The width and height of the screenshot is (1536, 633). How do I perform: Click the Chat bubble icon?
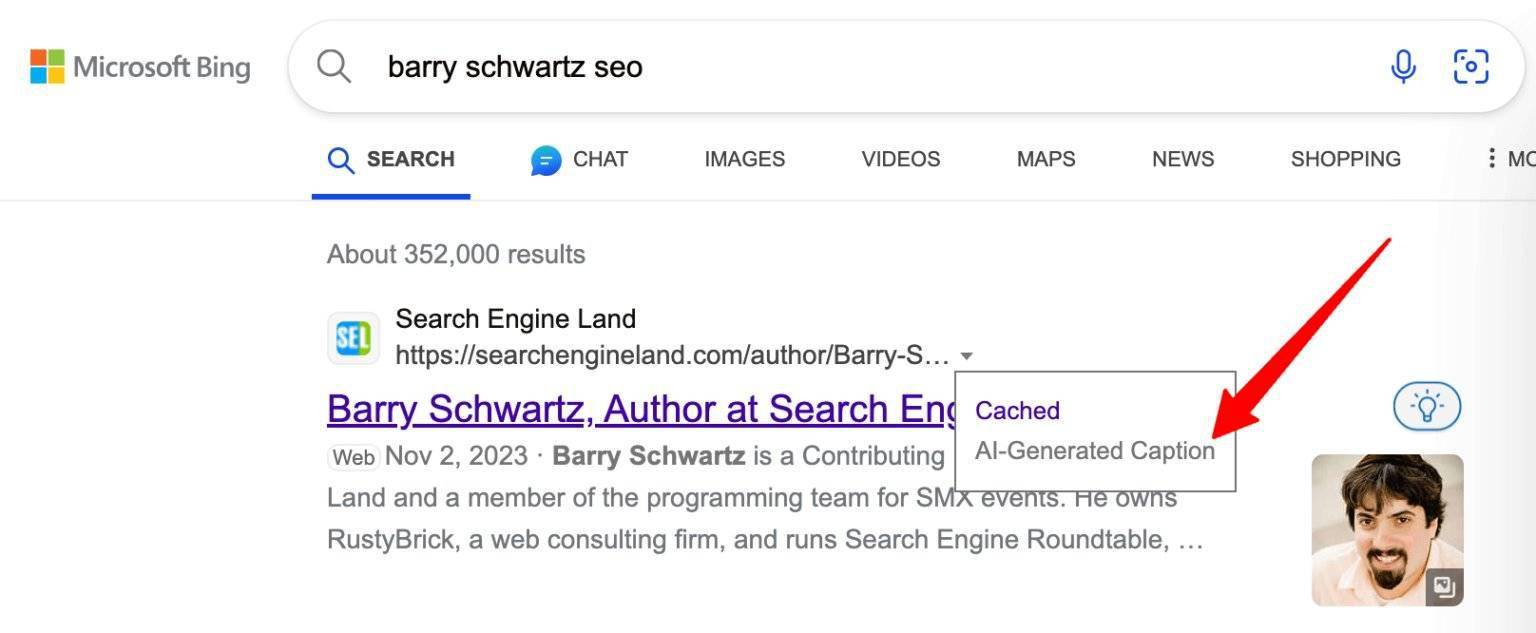546,160
